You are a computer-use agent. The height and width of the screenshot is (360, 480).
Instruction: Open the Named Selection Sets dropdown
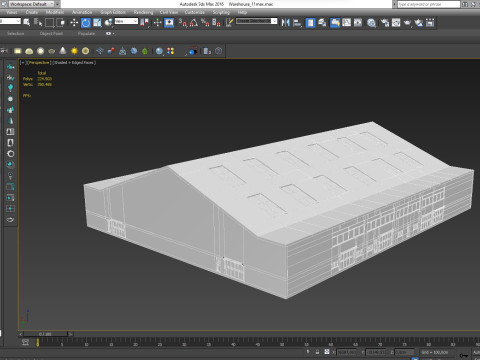257,21
